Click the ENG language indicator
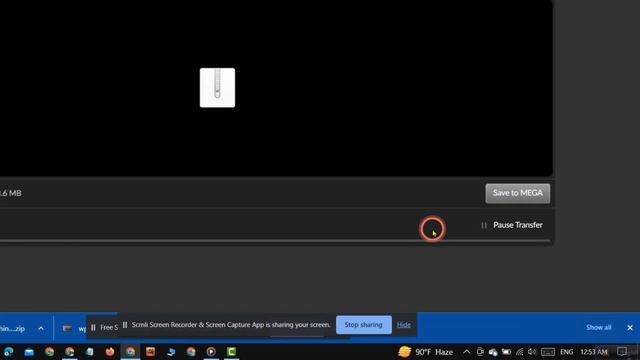640x360 pixels. (x=567, y=351)
